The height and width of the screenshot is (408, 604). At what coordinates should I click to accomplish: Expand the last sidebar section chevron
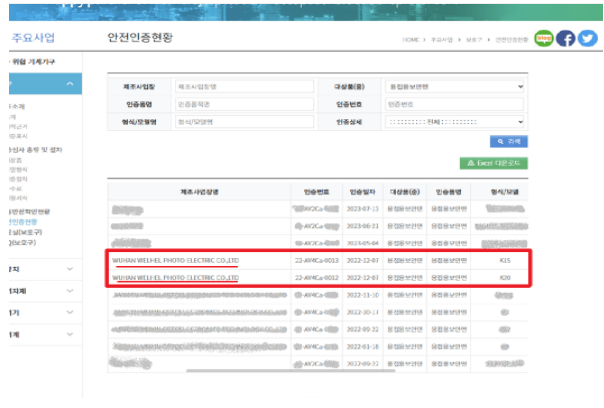[70, 334]
